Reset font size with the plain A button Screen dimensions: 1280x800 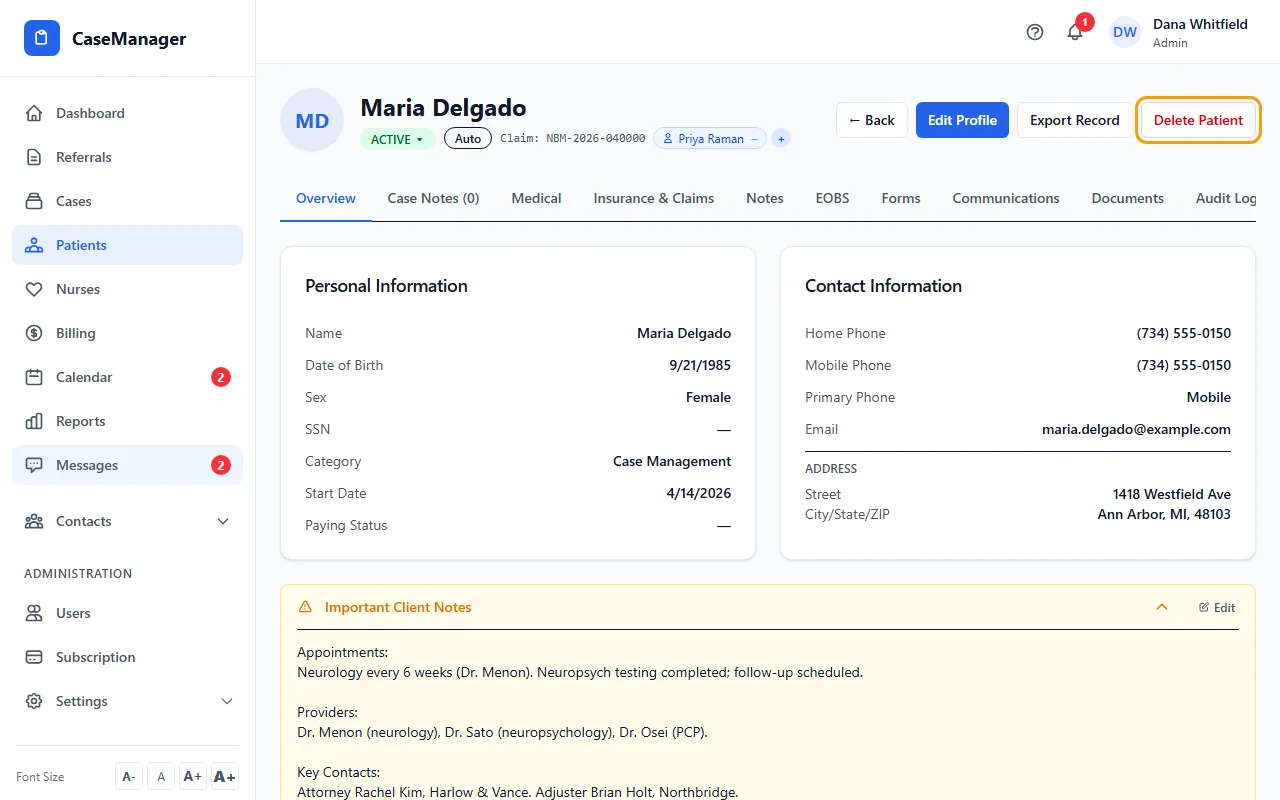pos(161,776)
